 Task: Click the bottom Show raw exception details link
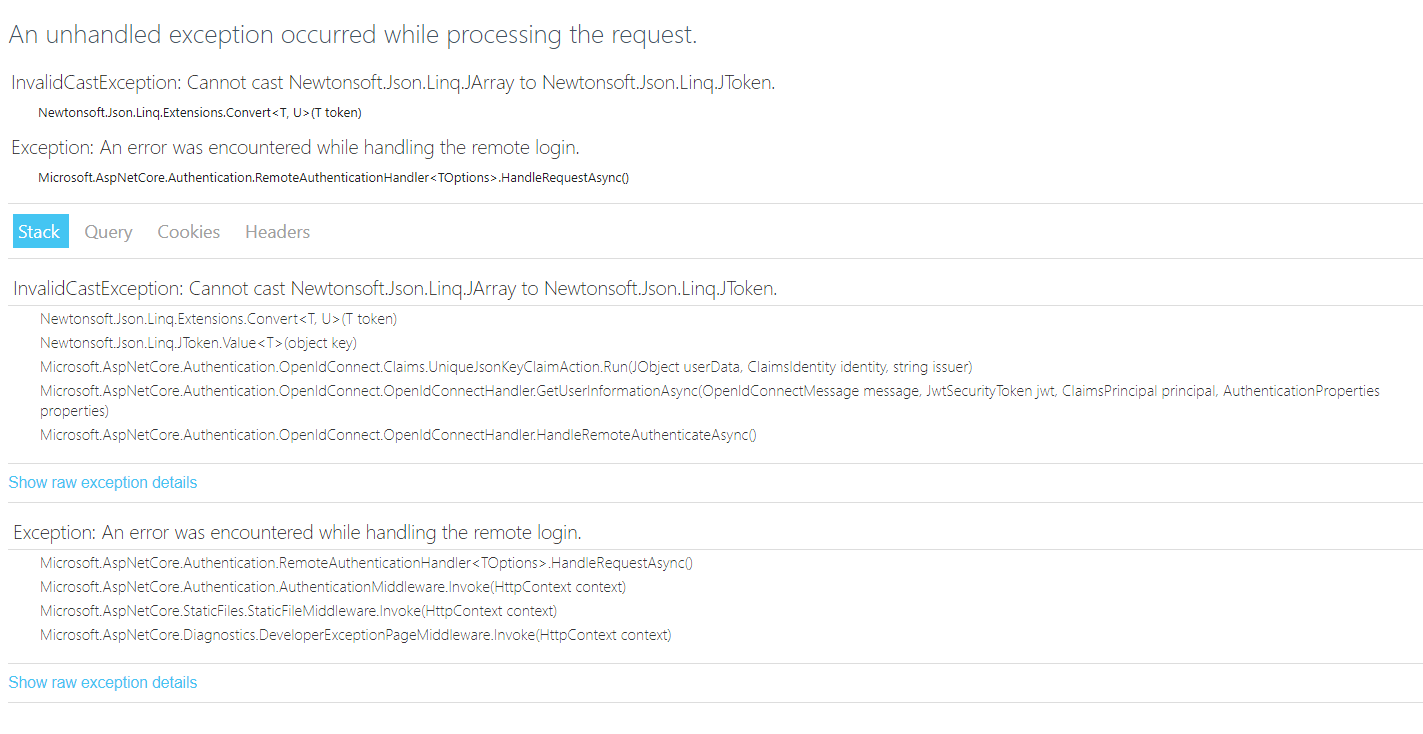coord(102,682)
